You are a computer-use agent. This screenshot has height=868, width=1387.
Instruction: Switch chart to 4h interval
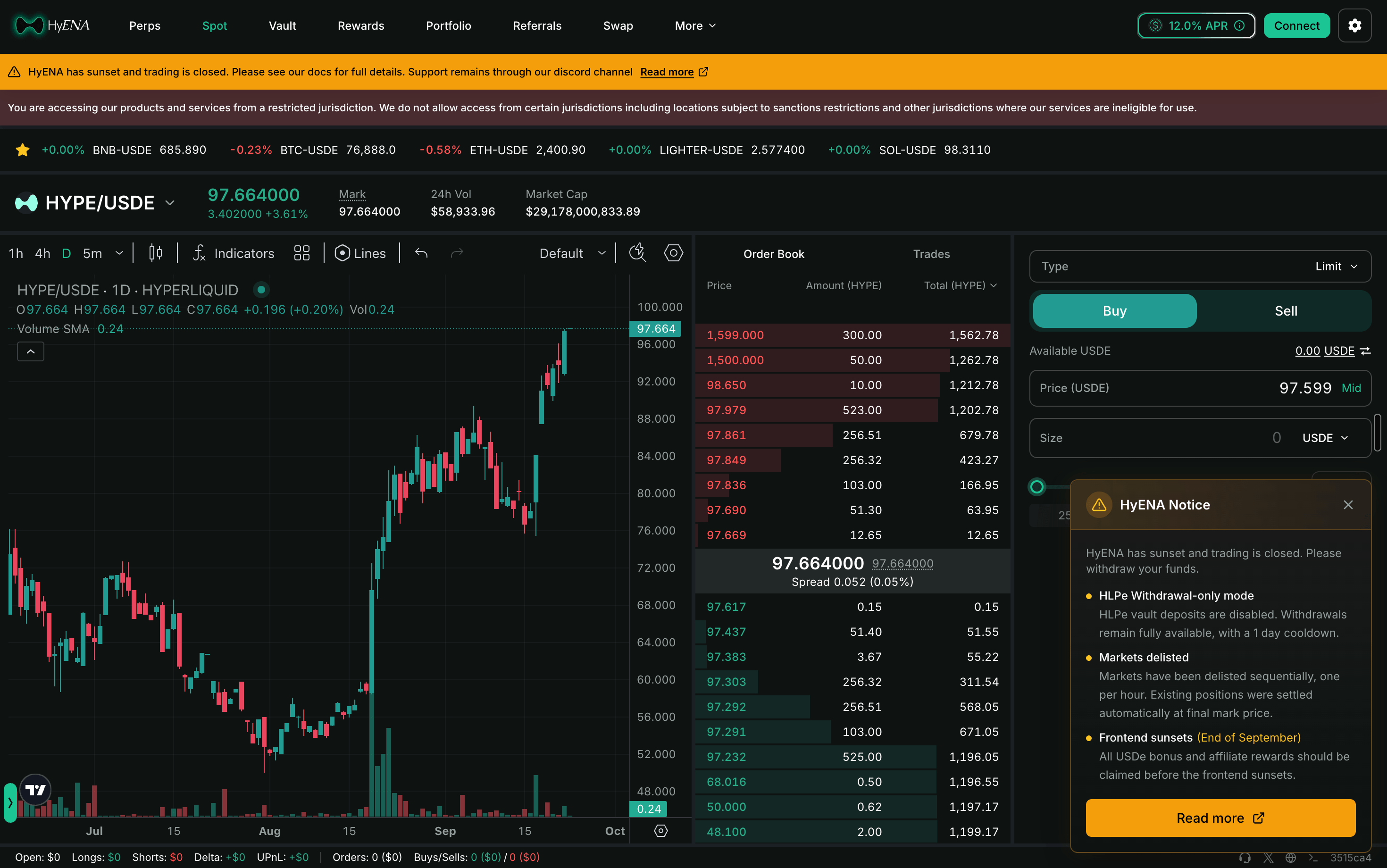[x=42, y=253]
